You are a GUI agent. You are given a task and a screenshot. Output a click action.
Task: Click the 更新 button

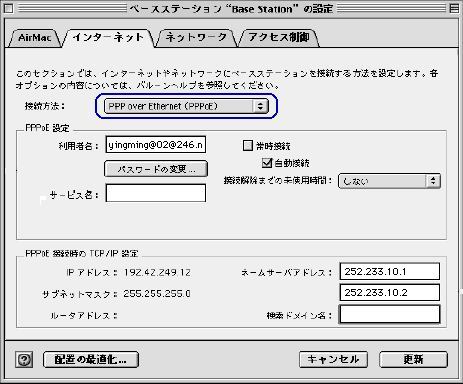tap(413, 359)
